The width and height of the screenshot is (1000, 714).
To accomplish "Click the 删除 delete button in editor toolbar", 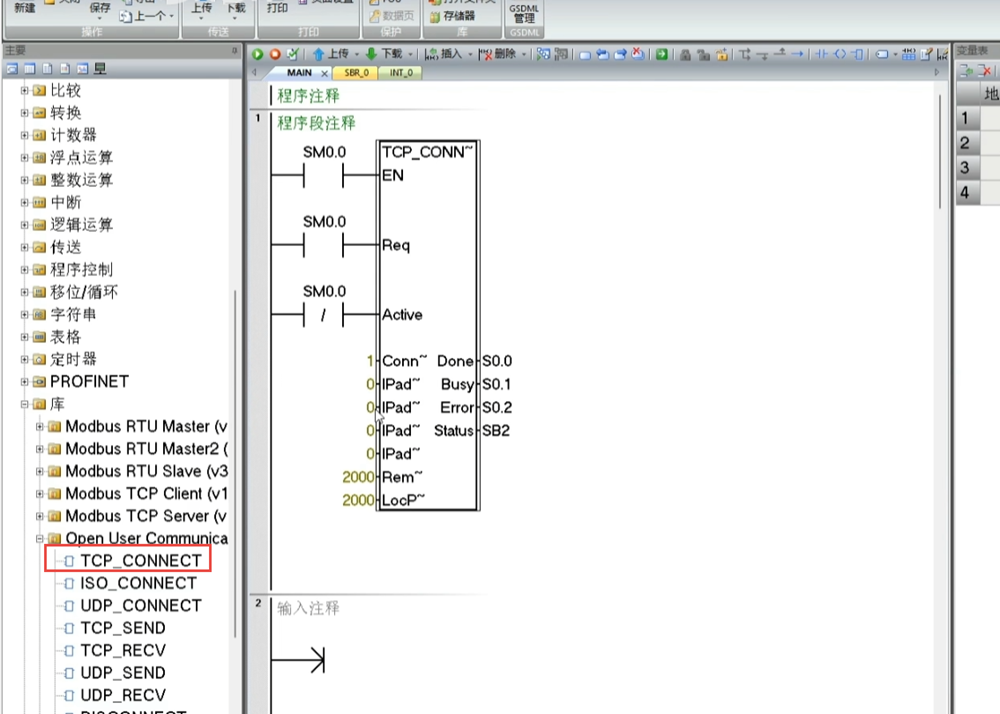I will click(x=500, y=54).
